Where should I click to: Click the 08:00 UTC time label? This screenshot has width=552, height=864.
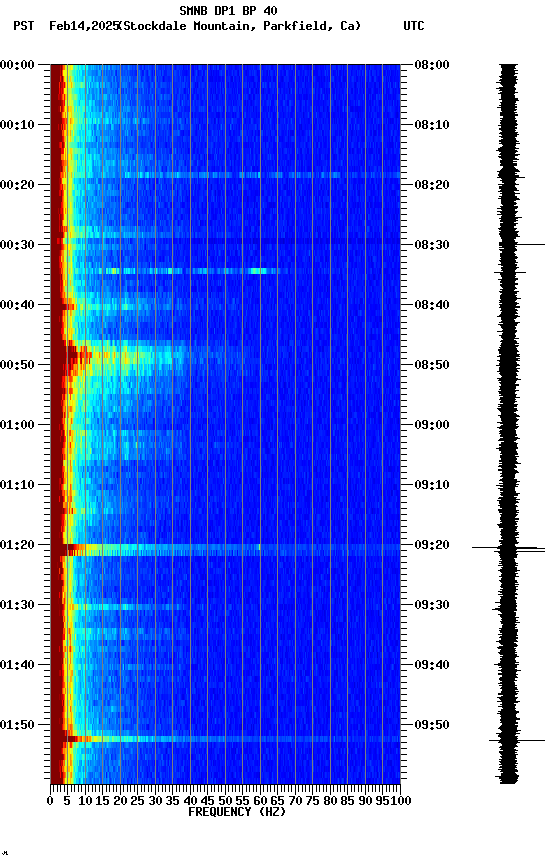click(x=432, y=65)
